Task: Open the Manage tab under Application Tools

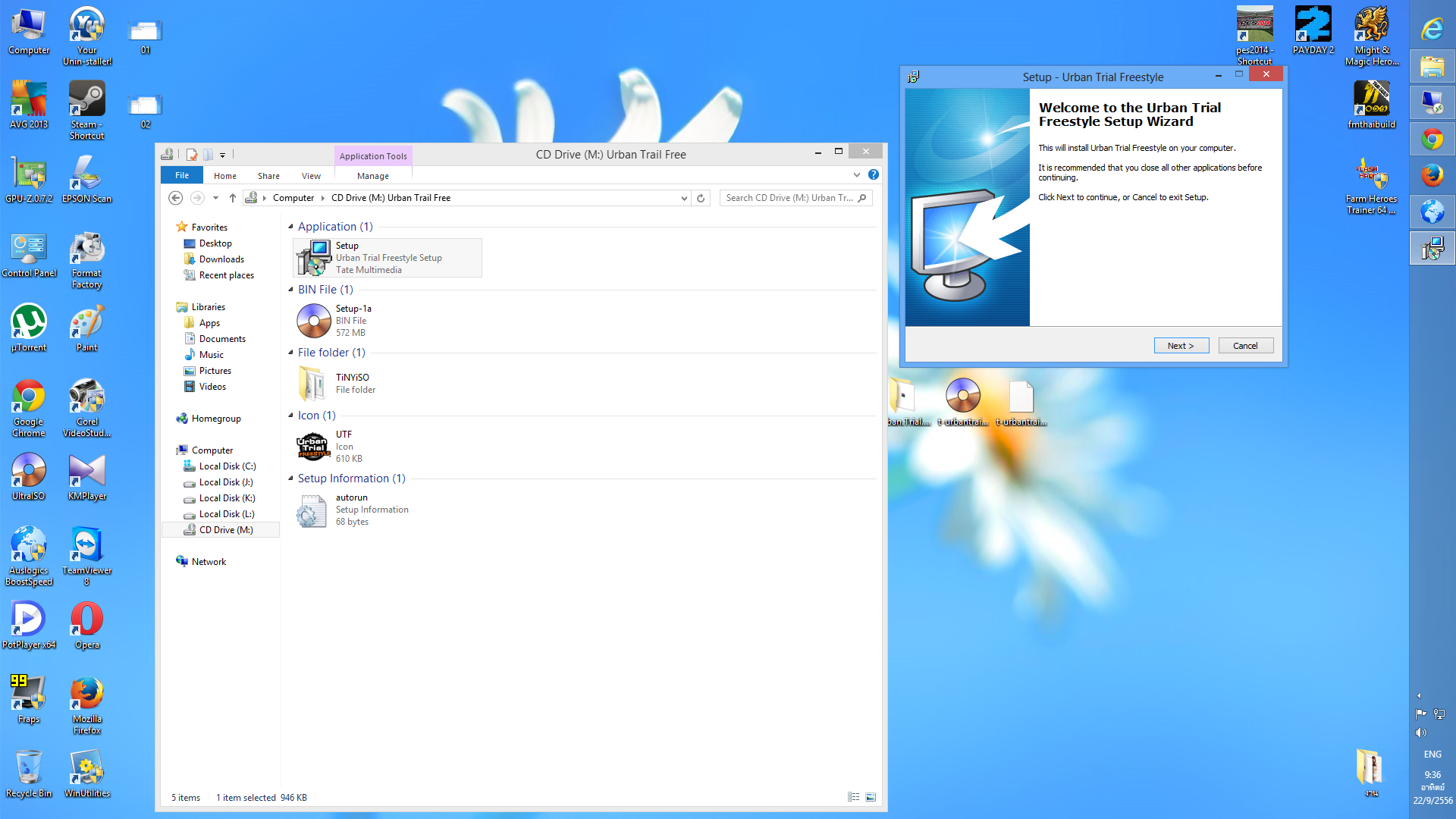Action: (x=372, y=176)
